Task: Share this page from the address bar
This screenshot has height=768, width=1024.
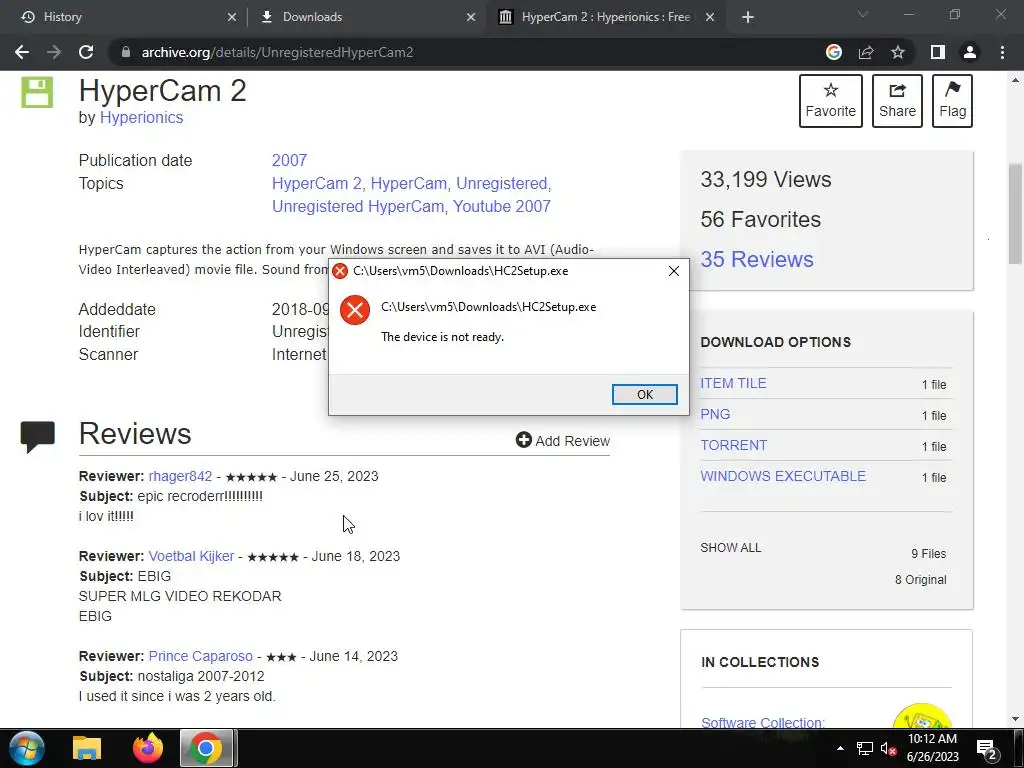Action: coord(866,52)
